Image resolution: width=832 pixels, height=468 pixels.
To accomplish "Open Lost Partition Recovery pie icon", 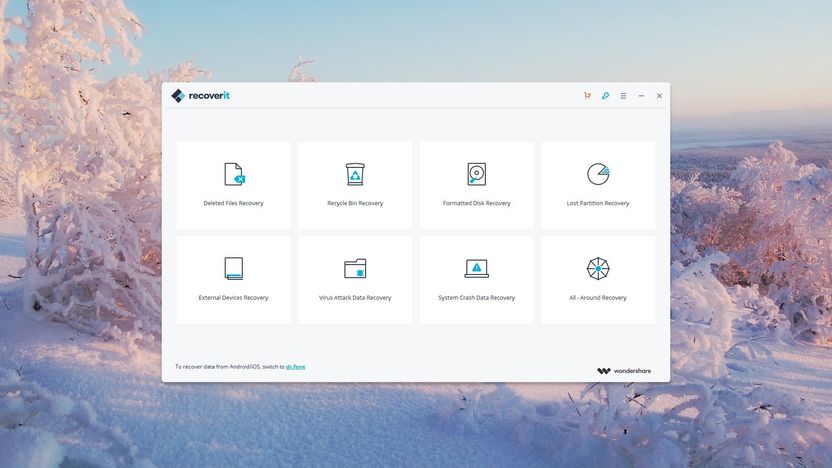I will (x=598, y=174).
